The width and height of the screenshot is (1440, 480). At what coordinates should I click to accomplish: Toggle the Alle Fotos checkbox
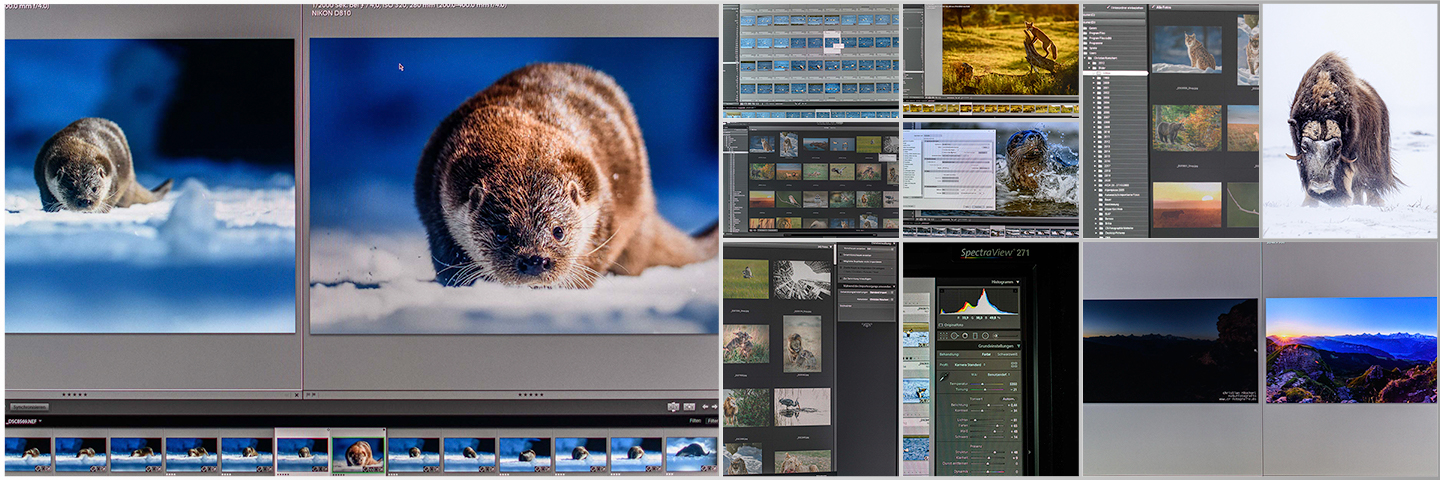pos(1153,9)
